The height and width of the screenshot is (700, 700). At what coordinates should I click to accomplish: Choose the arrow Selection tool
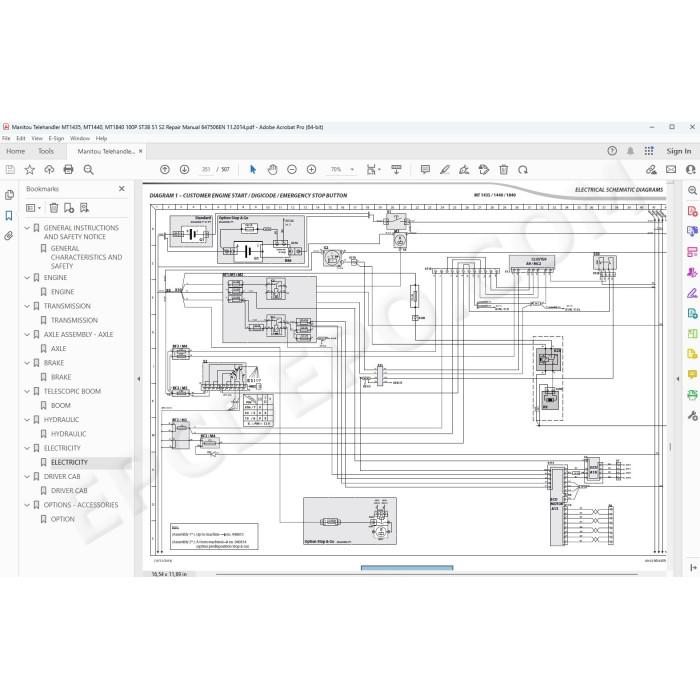(x=253, y=170)
